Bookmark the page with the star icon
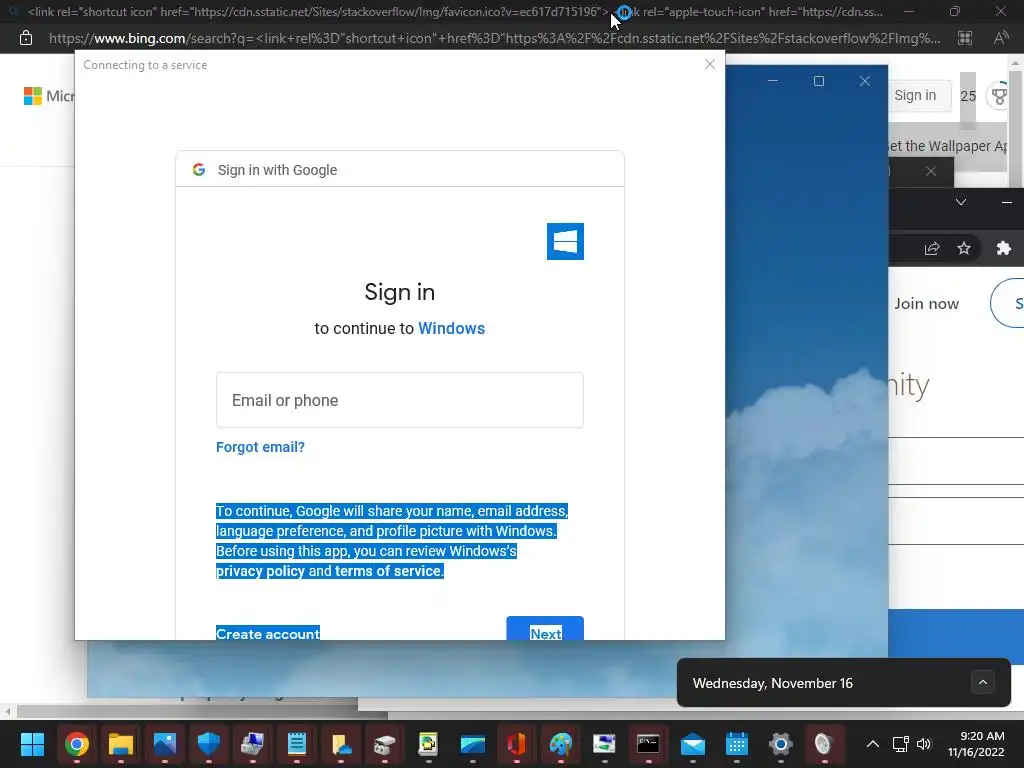 964,248
